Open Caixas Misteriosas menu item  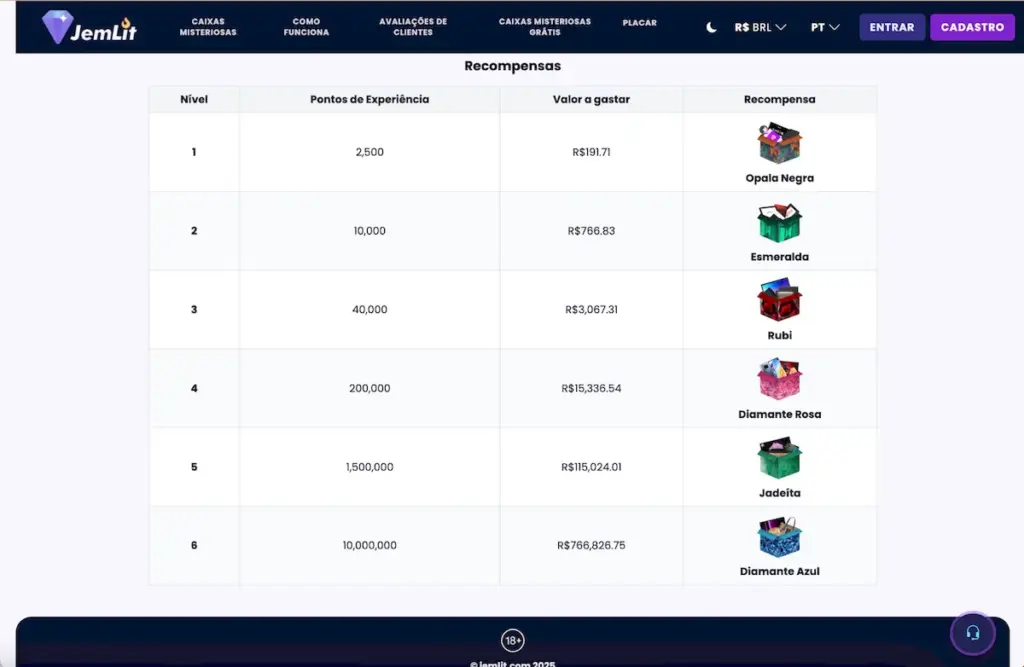click(208, 27)
